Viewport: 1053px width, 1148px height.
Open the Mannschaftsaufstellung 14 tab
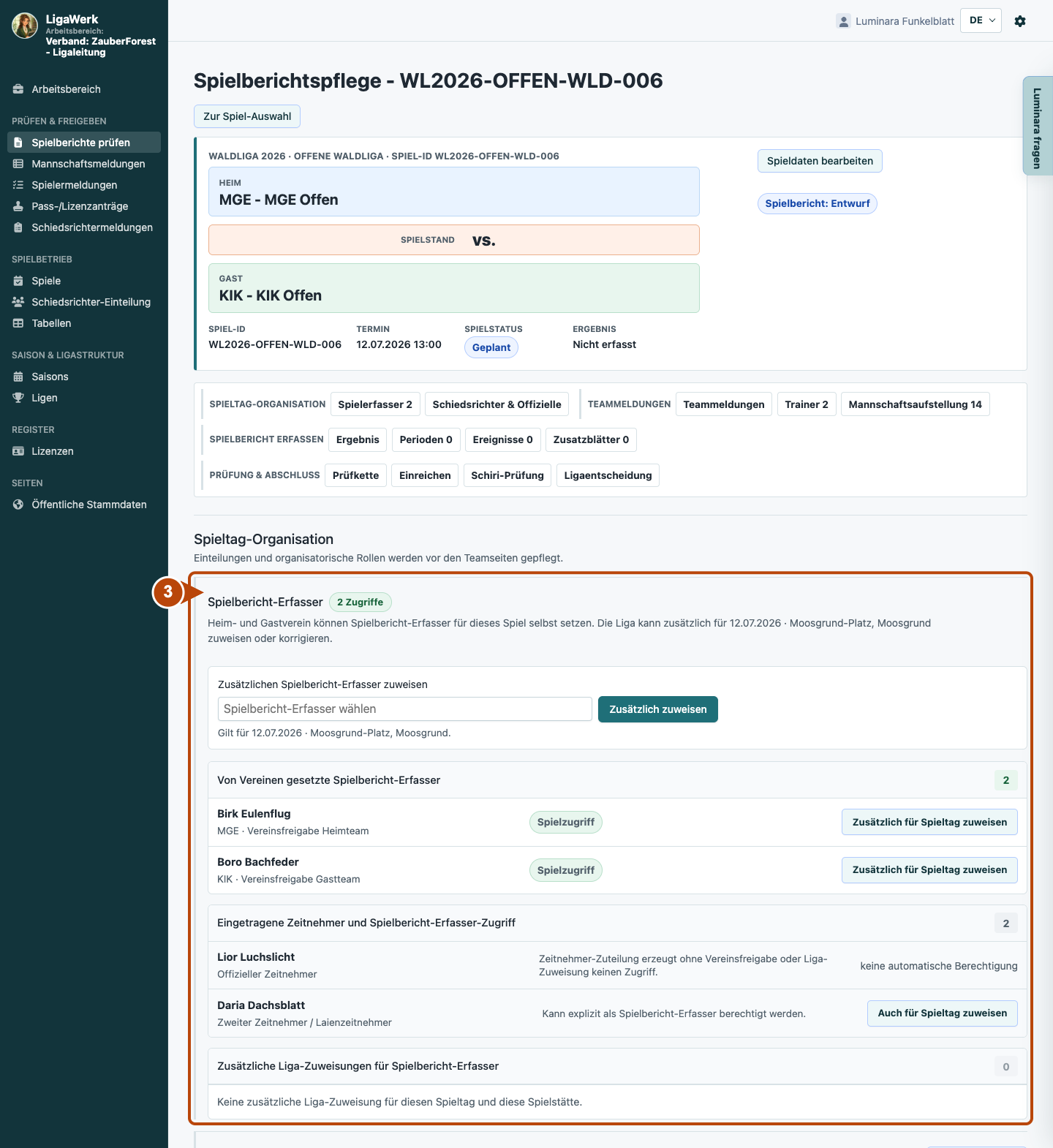click(915, 404)
